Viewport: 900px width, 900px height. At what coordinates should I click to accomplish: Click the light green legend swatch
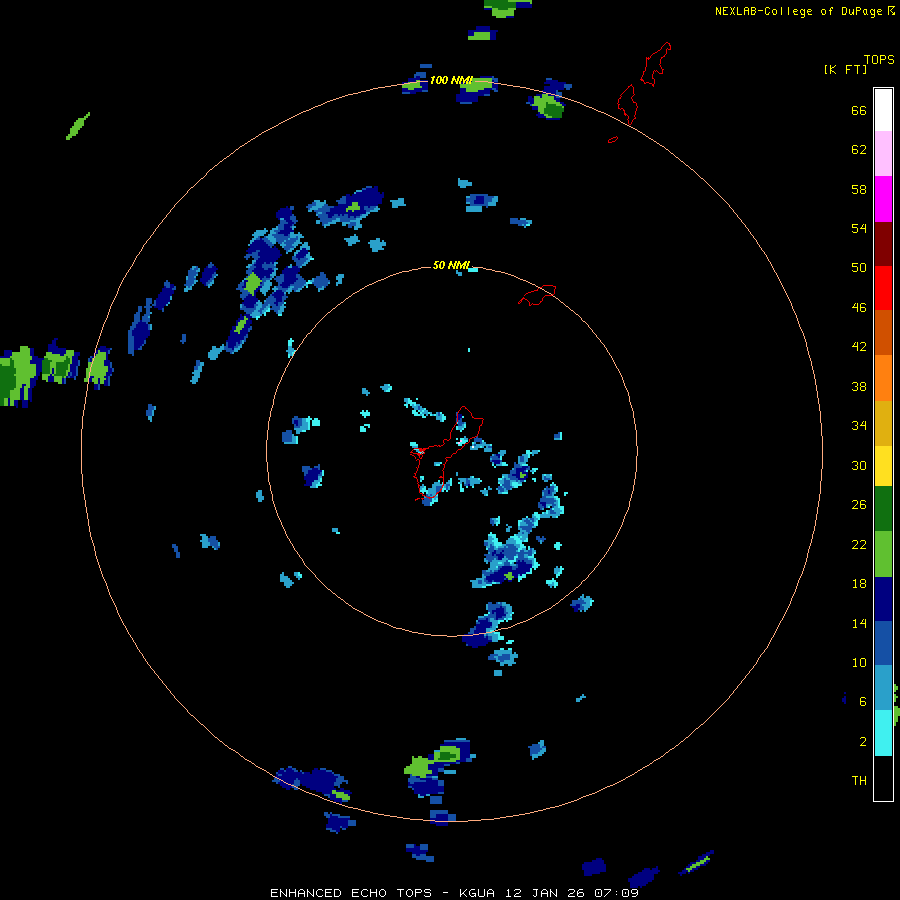[883, 554]
